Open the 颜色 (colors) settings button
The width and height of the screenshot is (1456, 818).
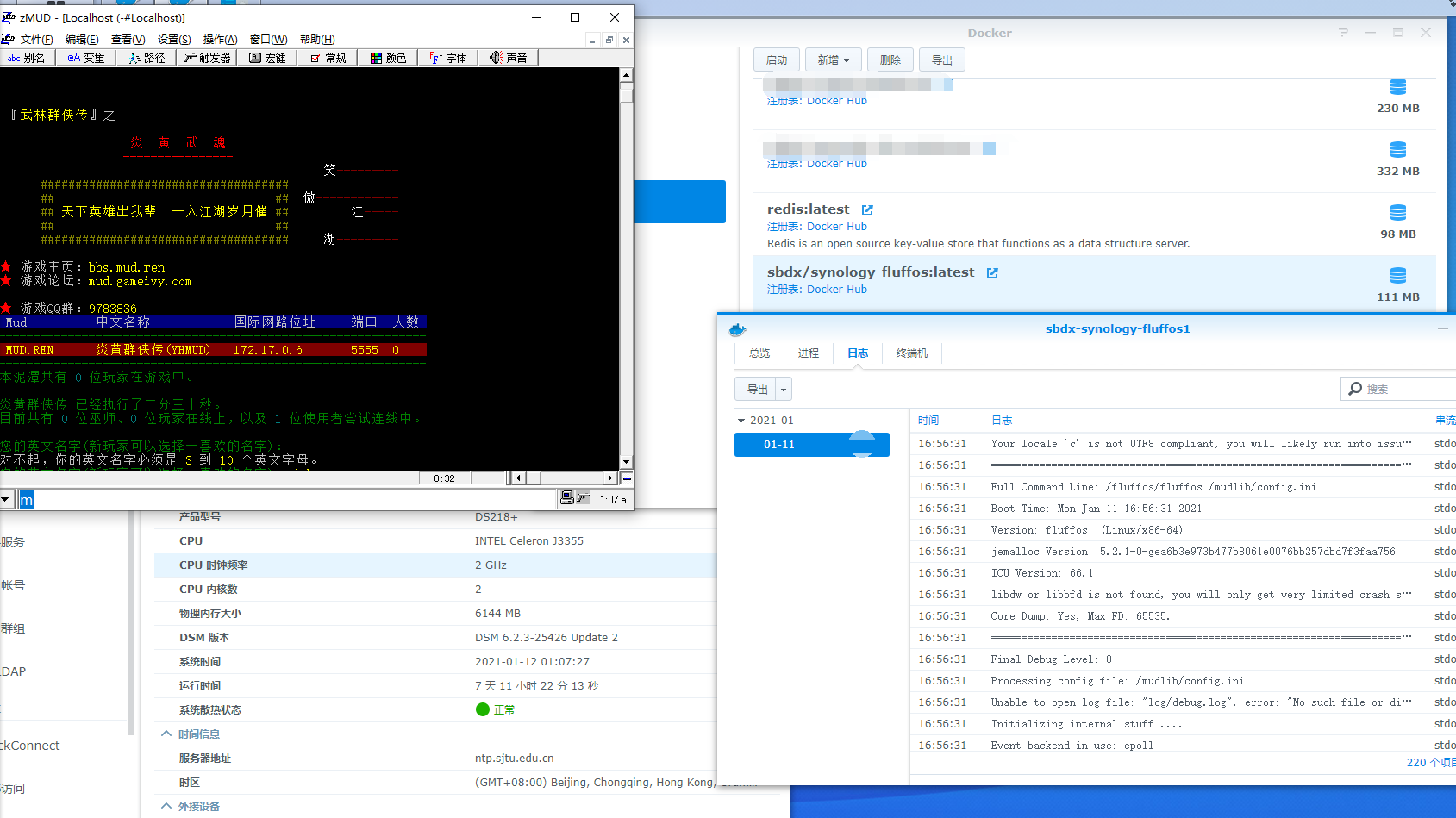click(x=388, y=58)
